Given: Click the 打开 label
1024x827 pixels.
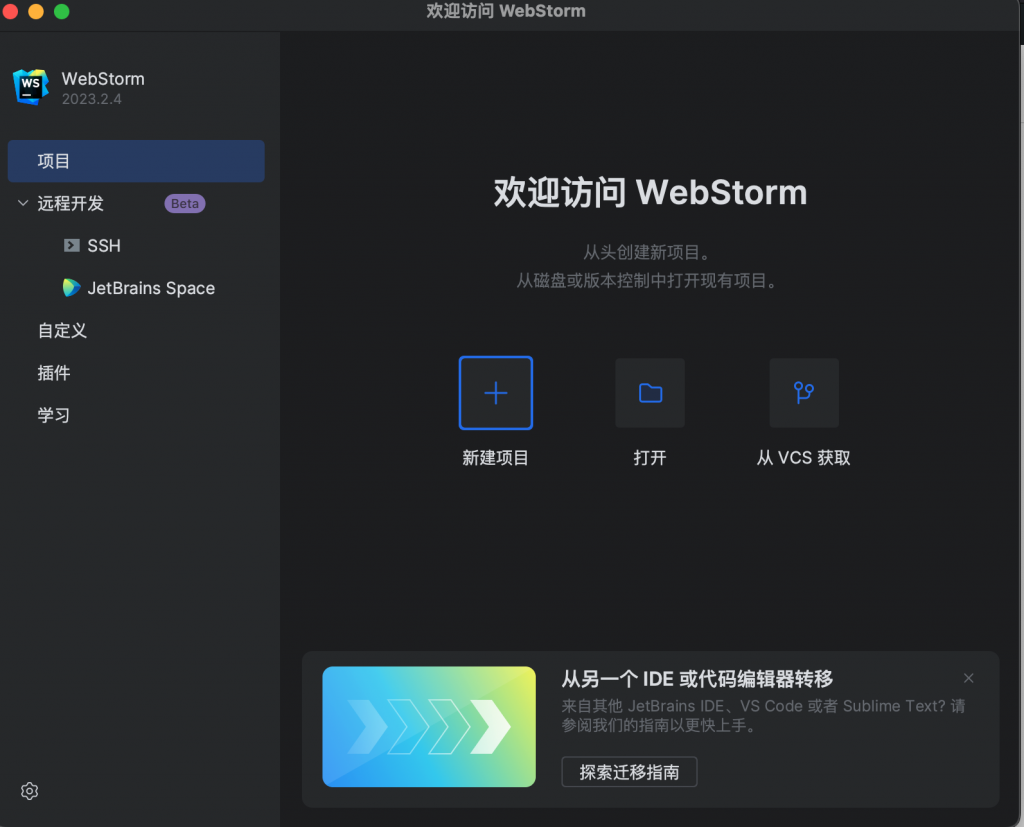Looking at the screenshot, I should [x=649, y=457].
